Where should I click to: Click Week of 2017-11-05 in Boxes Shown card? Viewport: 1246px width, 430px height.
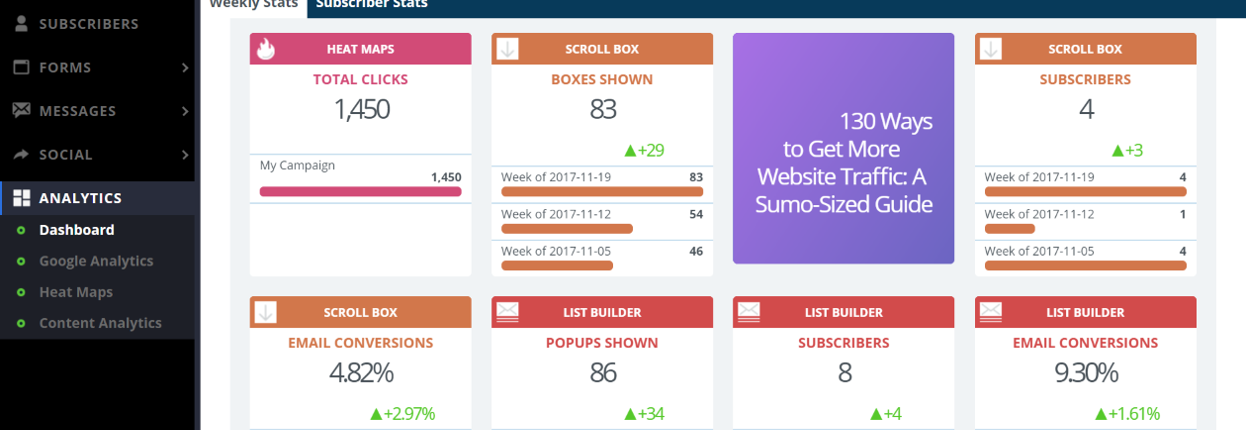(556, 251)
